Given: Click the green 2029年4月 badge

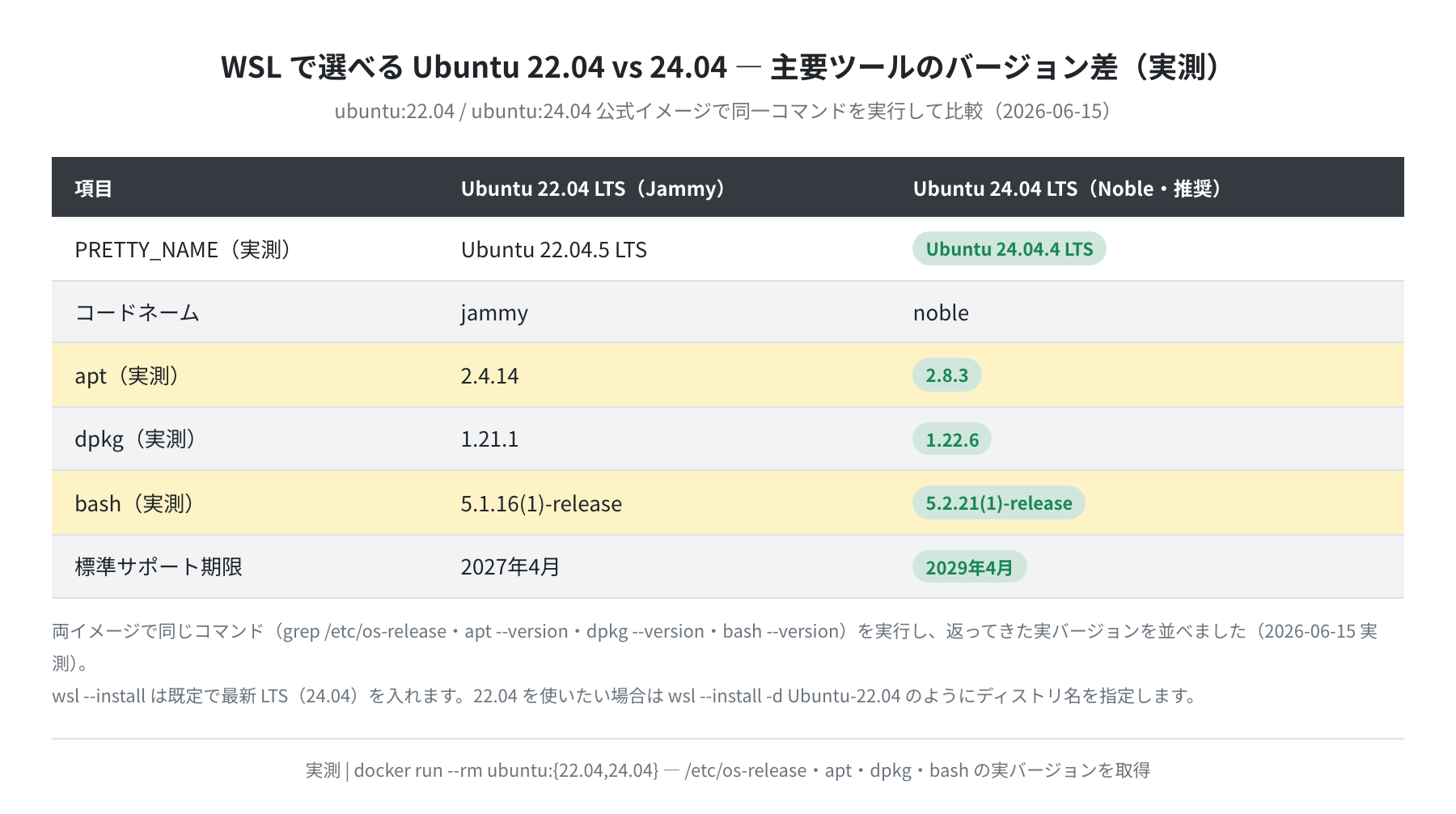Looking at the screenshot, I should click(969, 567).
